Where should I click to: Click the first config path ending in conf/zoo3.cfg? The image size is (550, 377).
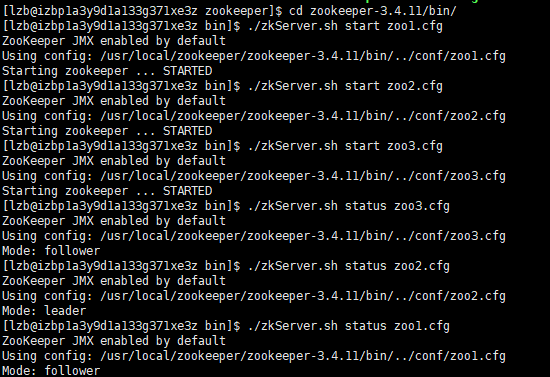303,176
